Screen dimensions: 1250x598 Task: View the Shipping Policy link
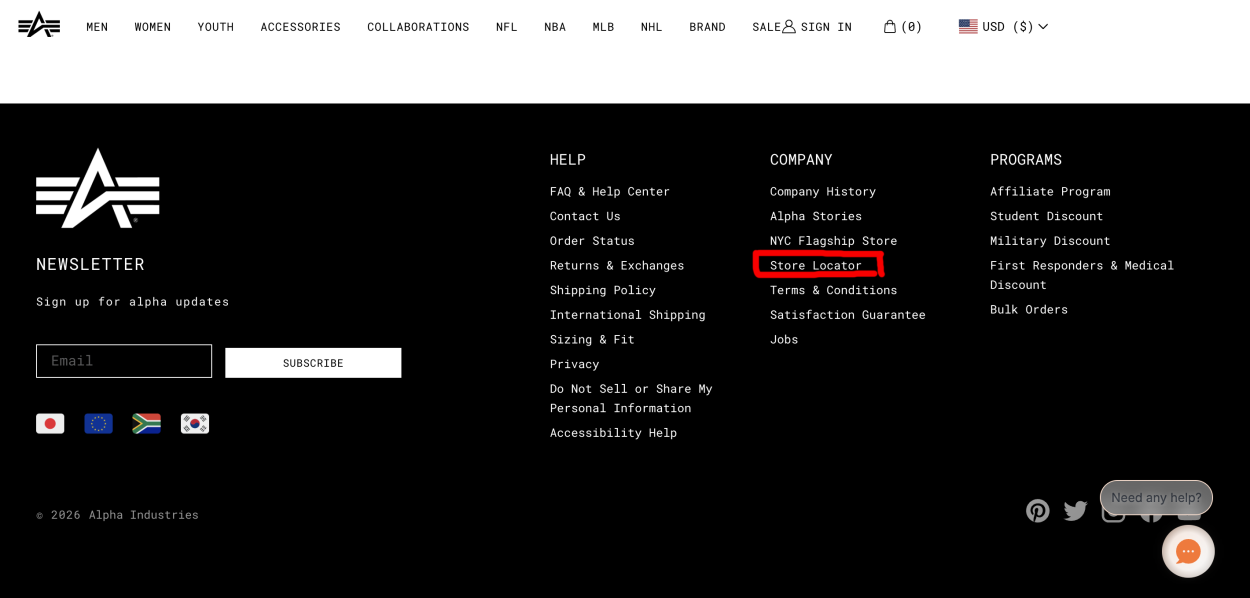pos(603,290)
